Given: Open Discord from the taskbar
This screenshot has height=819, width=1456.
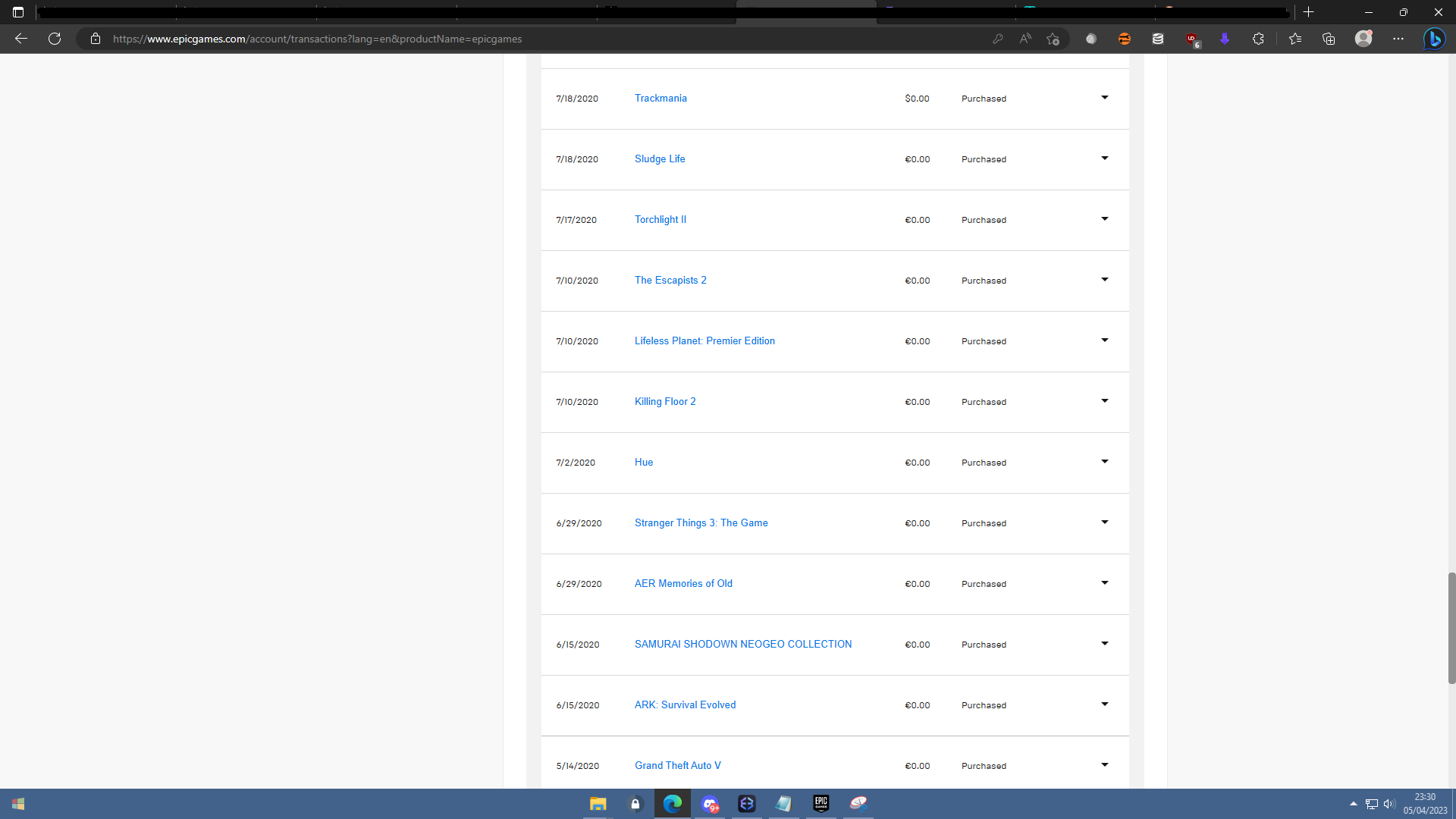Looking at the screenshot, I should [x=710, y=804].
